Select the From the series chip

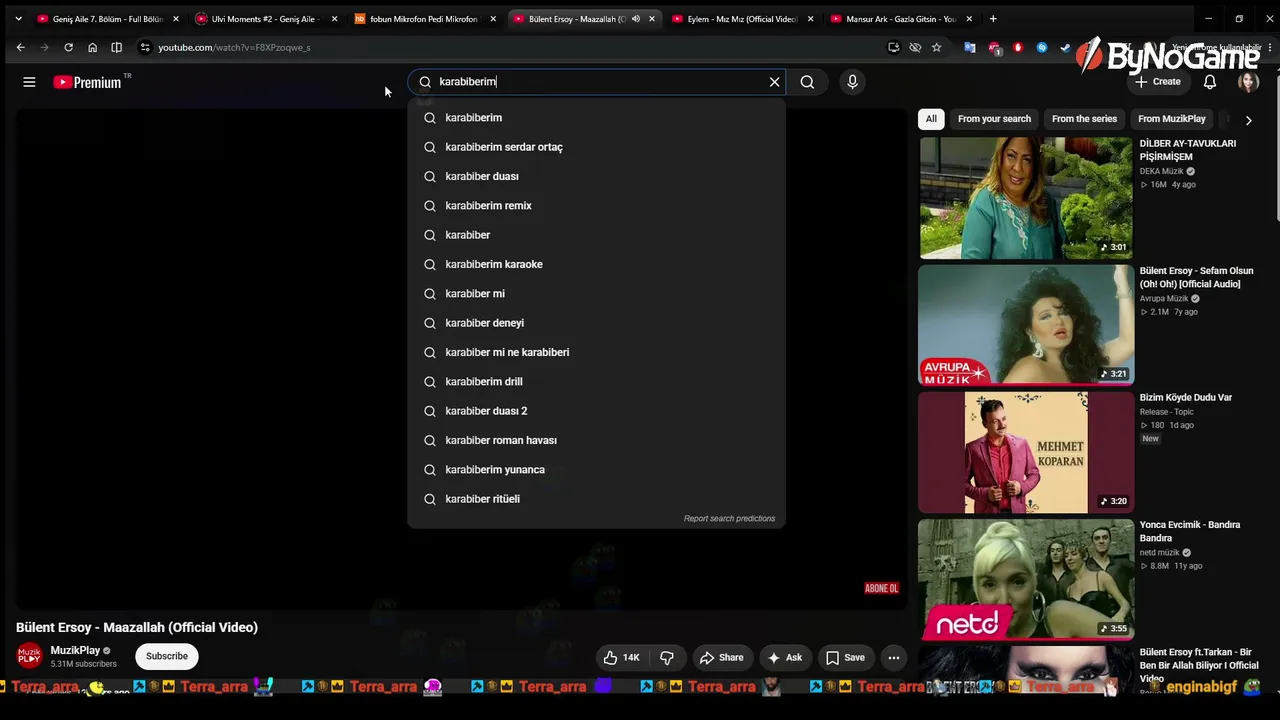(1084, 119)
